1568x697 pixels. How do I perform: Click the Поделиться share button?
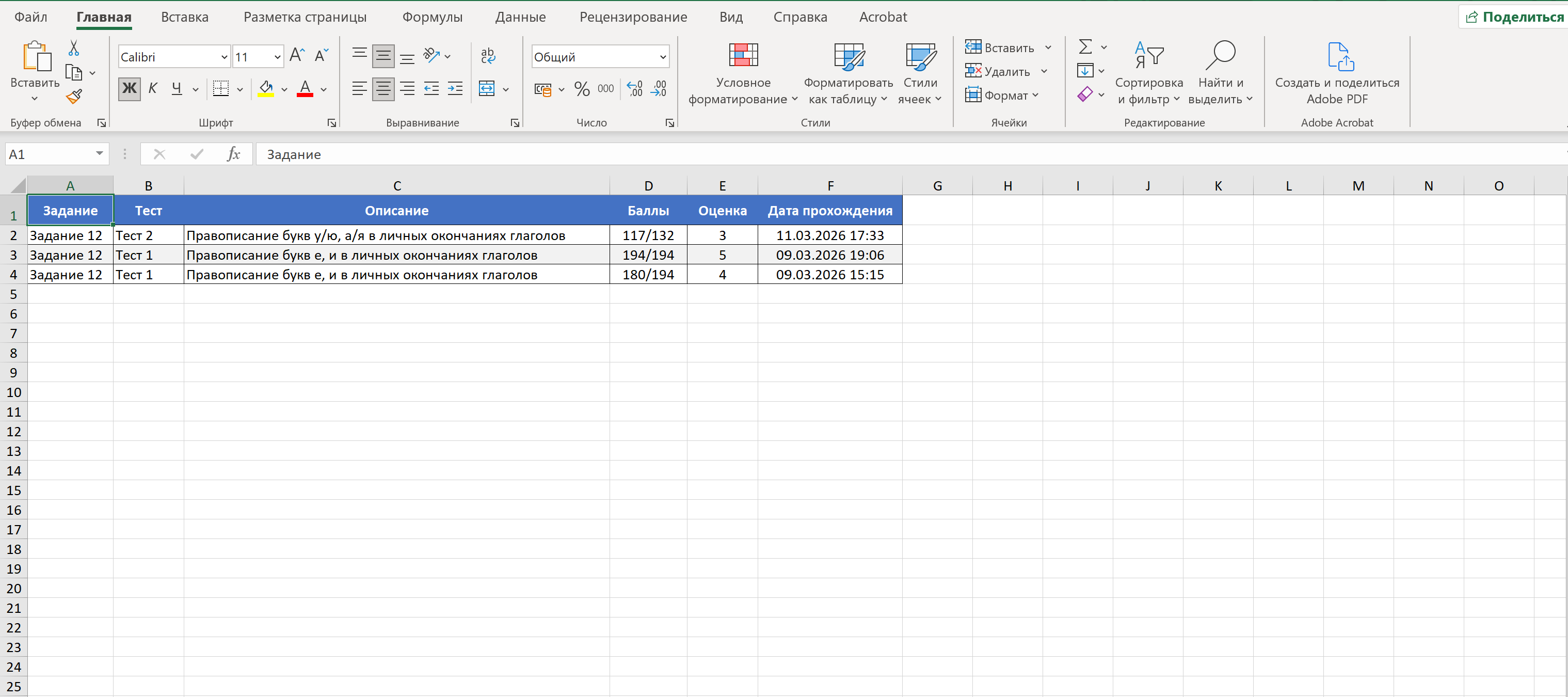click(1514, 17)
